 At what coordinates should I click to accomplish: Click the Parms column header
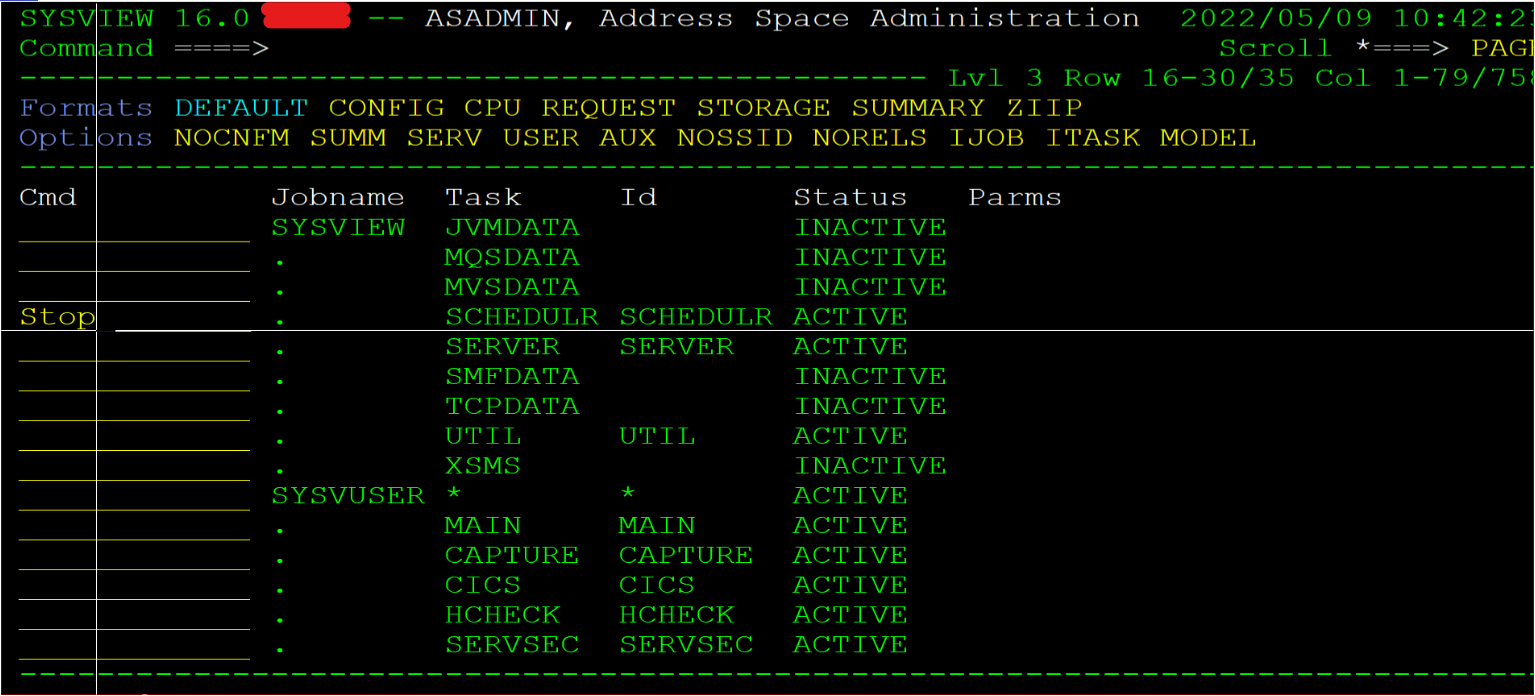(1015, 197)
